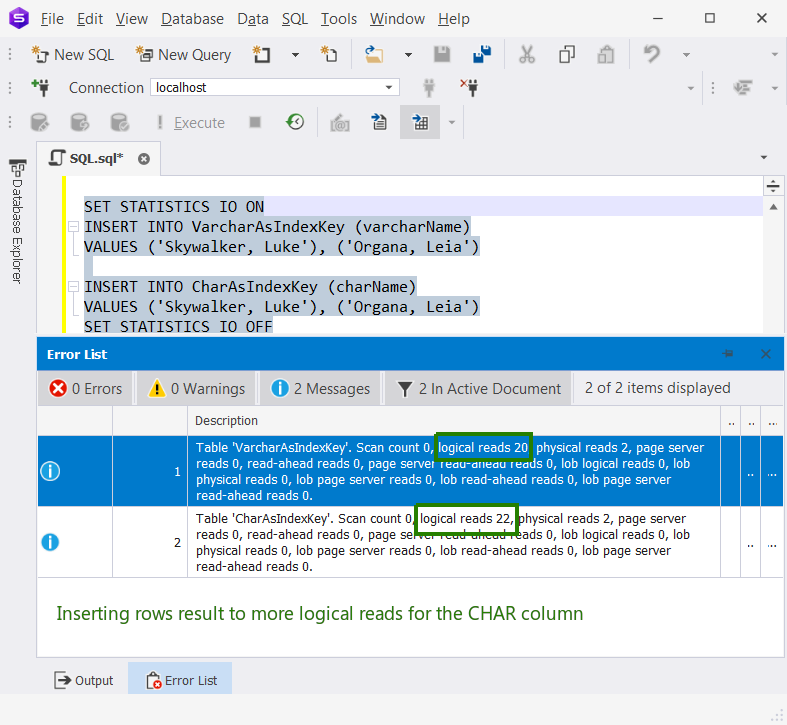Open the Connection localhost combo box
This screenshot has height=725, width=787.
[275, 87]
